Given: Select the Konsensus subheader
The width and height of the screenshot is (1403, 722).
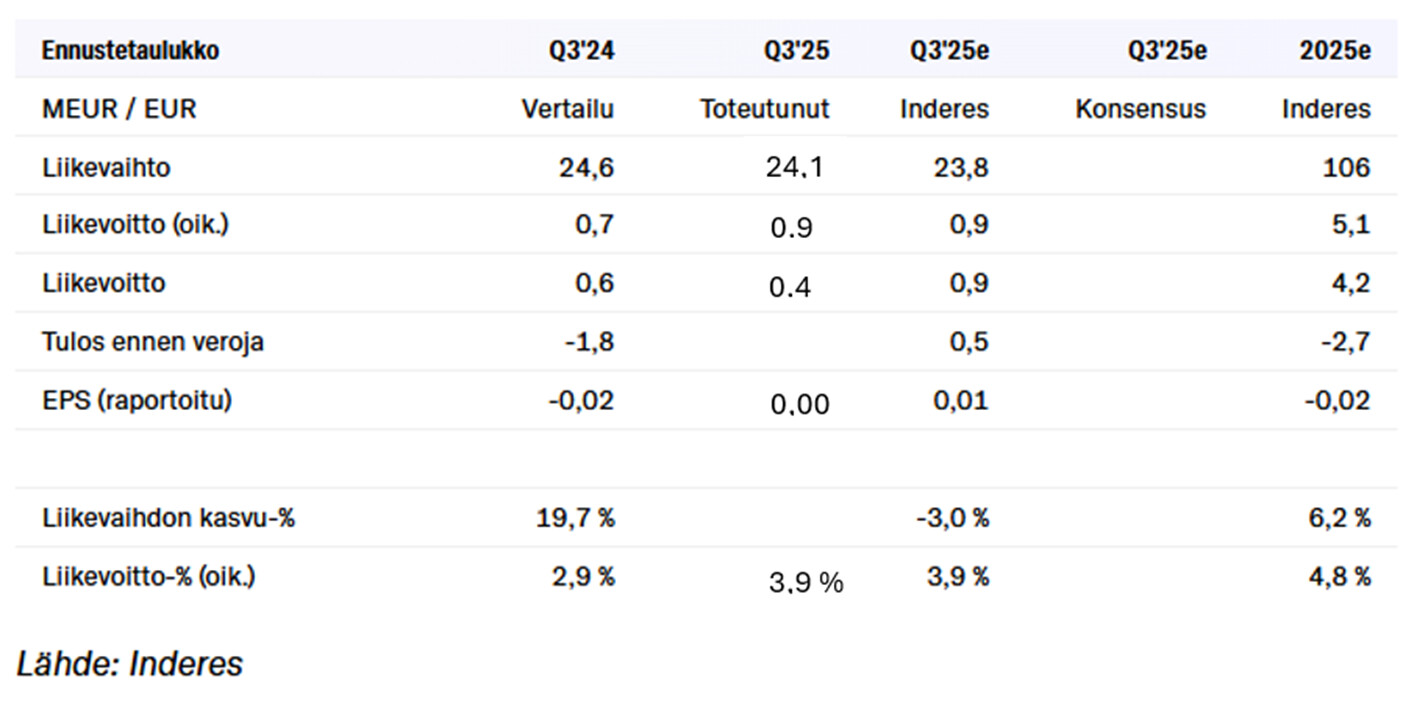Looking at the screenshot, I should point(1140,109).
